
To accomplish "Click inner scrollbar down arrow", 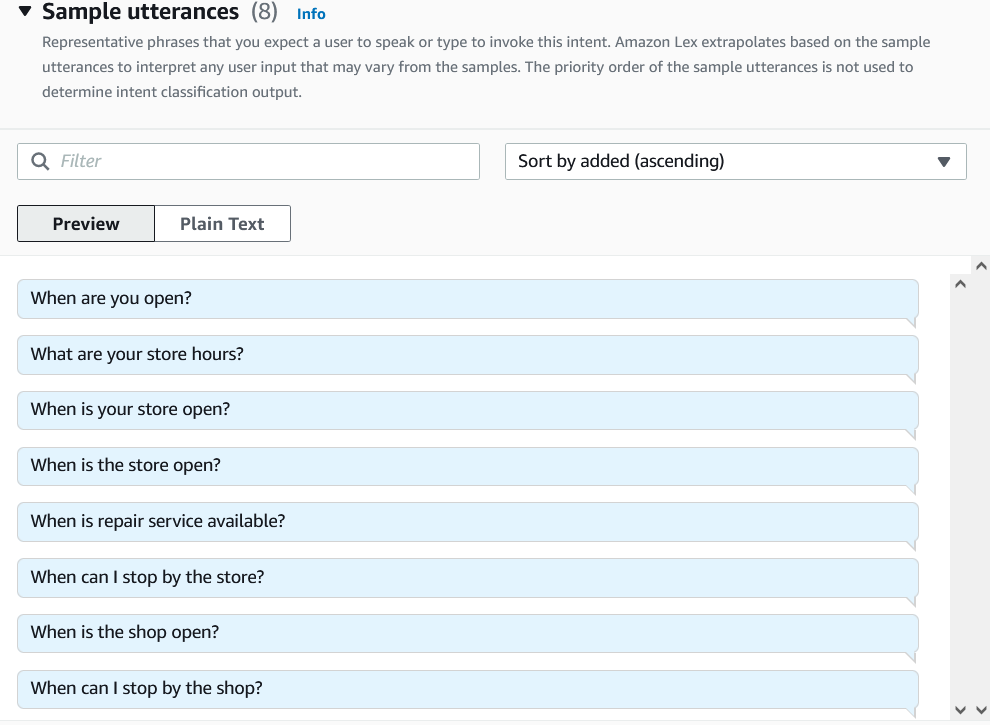I will [x=961, y=710].
